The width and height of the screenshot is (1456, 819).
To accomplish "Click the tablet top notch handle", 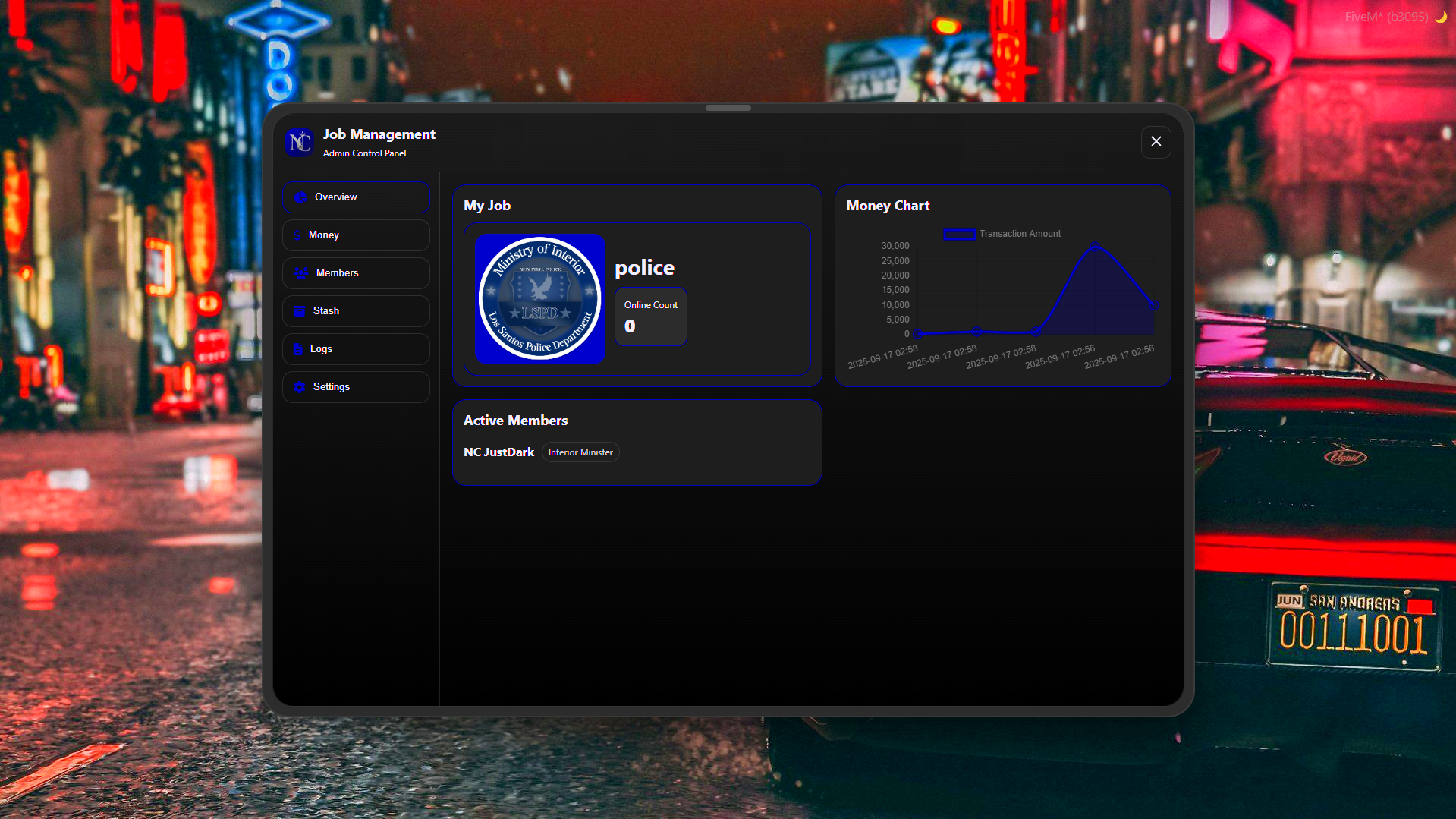I will (728, 108).
